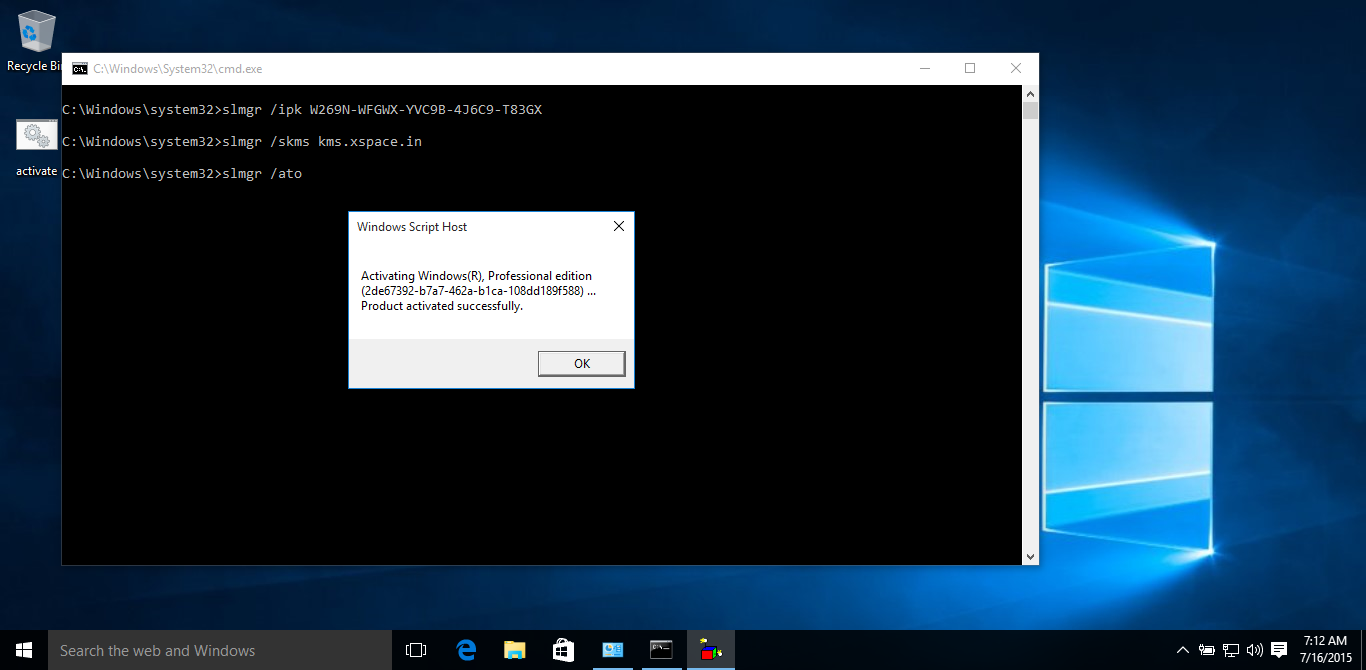This screenshot has height=670, width=1366.
Task: Launch Microsoft Edge from the taskbar
Action: point(465,650)
